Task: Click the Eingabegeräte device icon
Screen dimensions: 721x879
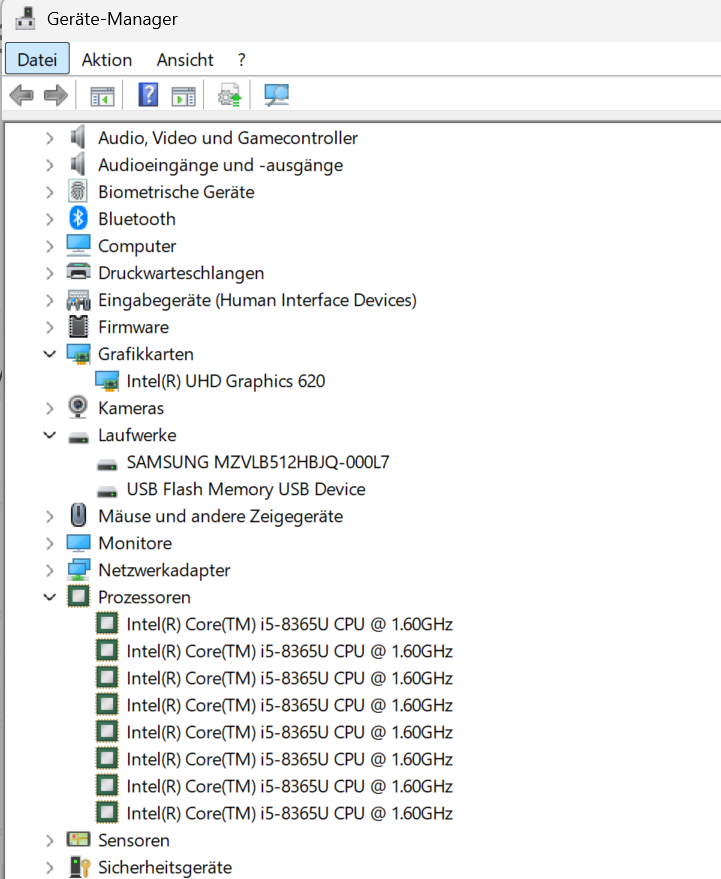Action: coord(78,300)
